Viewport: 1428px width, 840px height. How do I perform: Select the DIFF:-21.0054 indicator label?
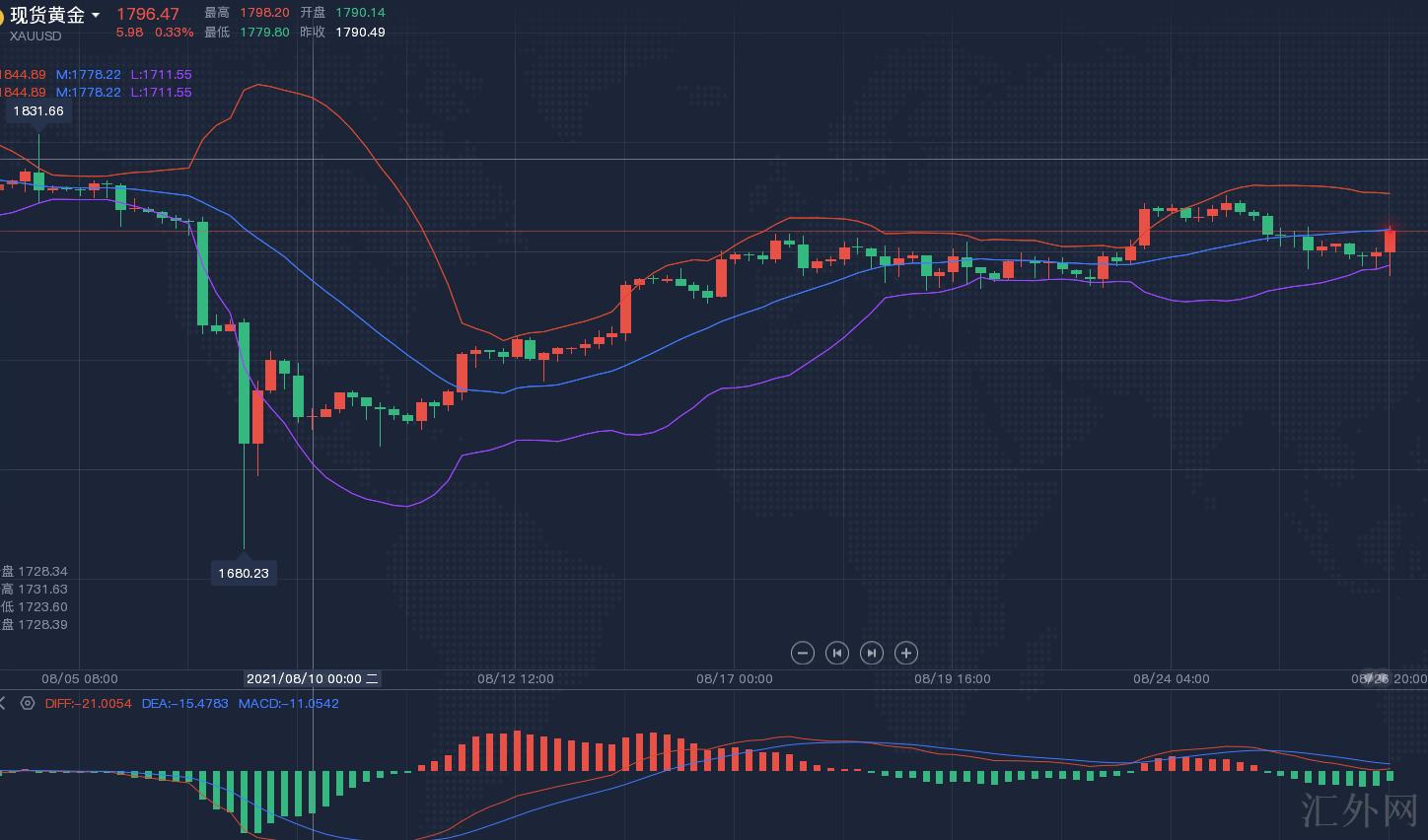tap(88, 704)
